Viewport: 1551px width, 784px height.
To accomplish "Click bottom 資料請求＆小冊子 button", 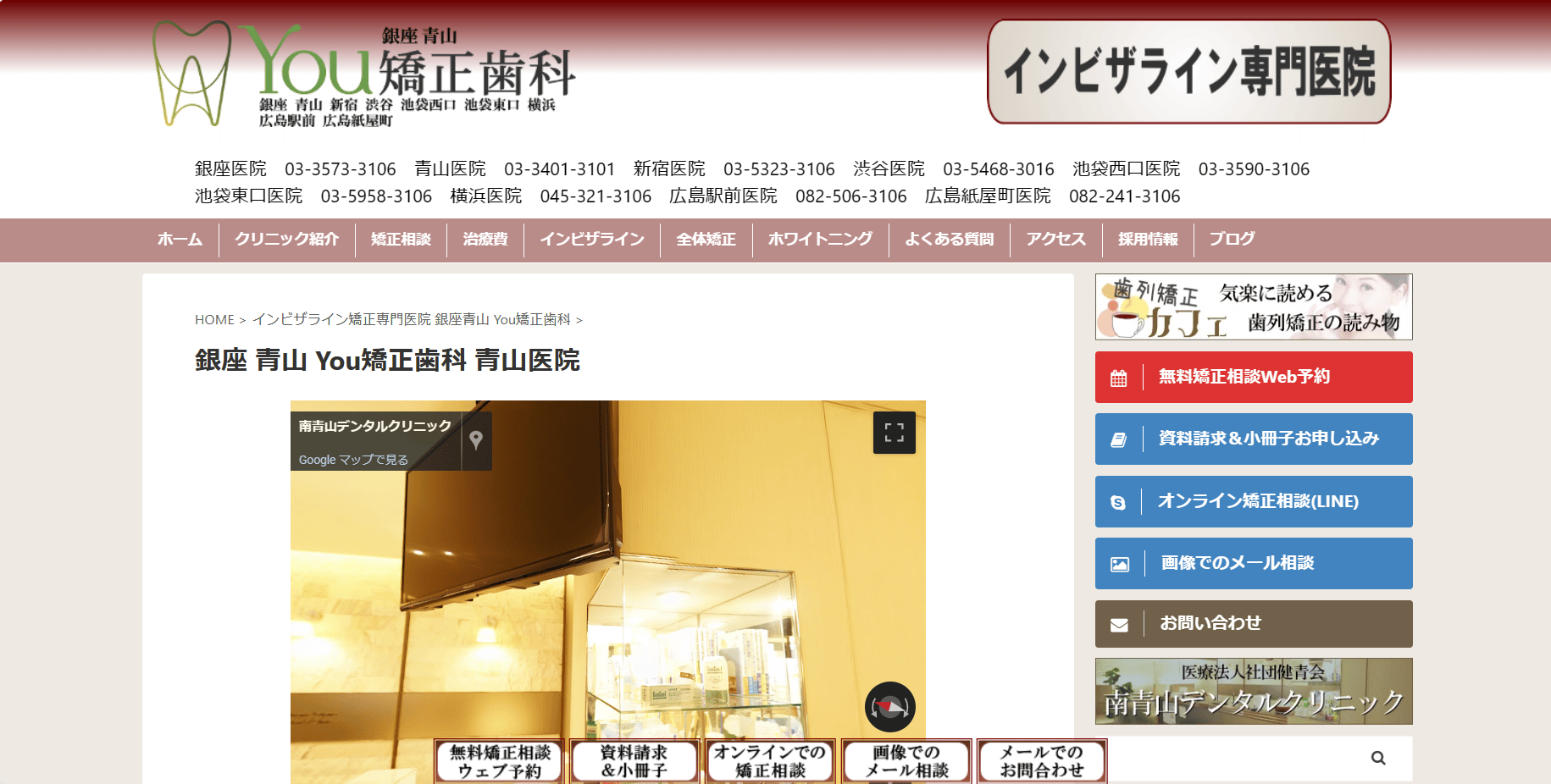I will (634, 761).
